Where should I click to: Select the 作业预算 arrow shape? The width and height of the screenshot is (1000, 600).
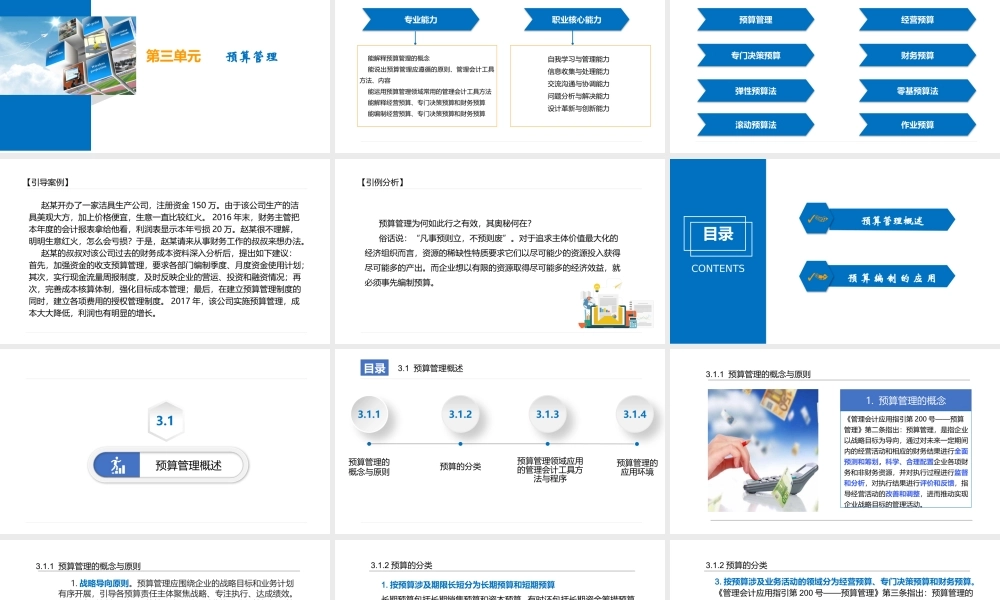click(x=916, y=124)
